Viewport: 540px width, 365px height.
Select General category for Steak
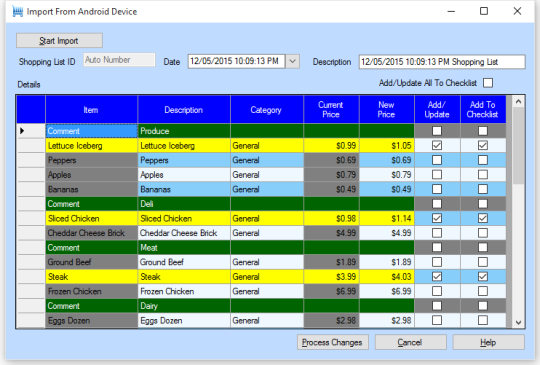267,277
